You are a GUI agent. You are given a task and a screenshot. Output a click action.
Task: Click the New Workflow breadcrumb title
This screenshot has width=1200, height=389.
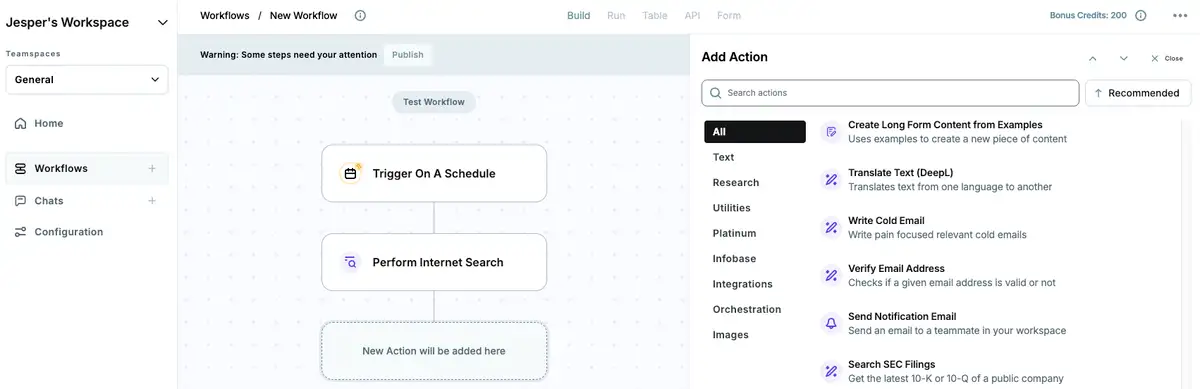coord(304,15)
